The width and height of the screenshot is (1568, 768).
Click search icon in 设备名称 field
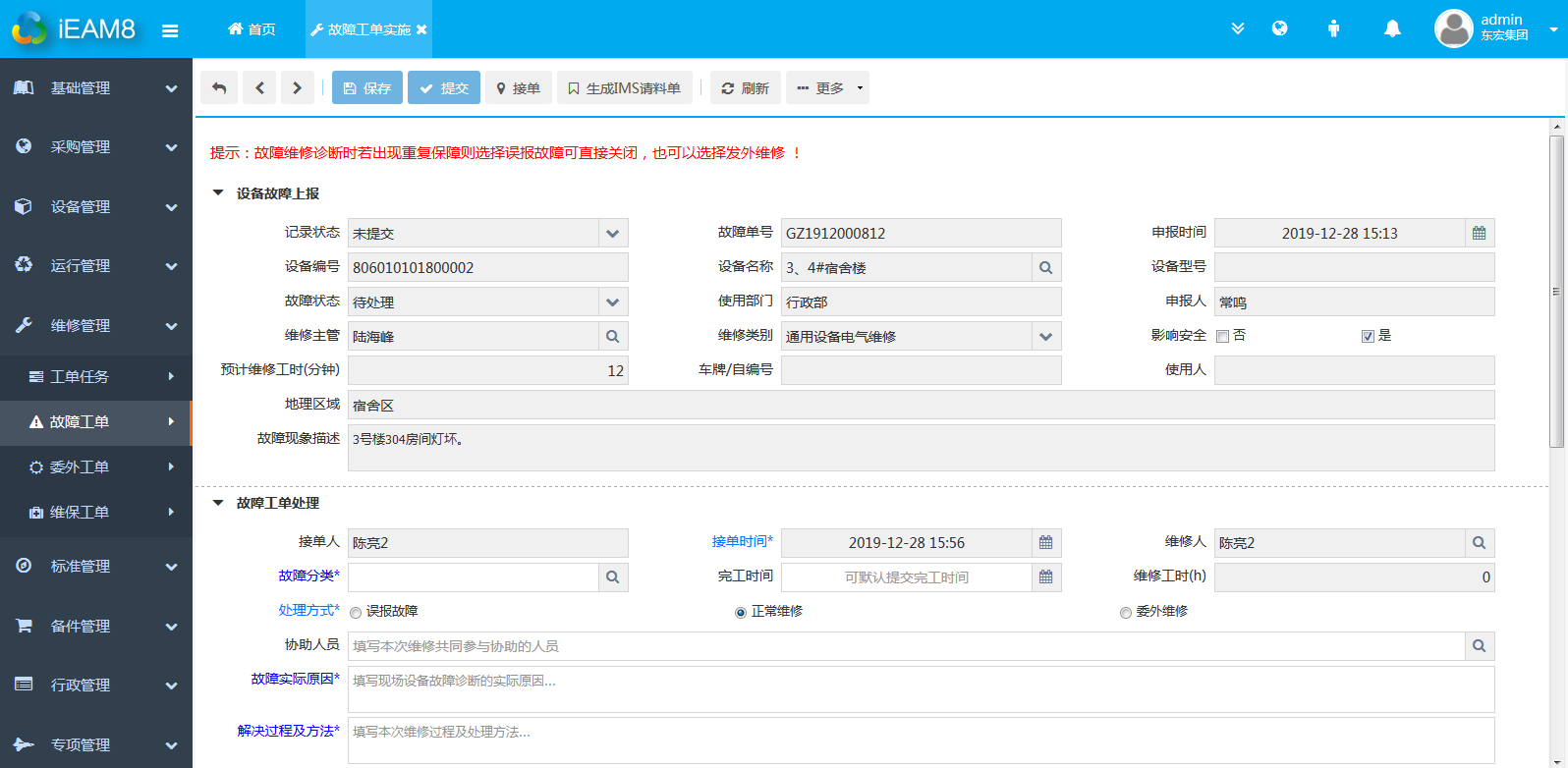[x=1045, y=268]
